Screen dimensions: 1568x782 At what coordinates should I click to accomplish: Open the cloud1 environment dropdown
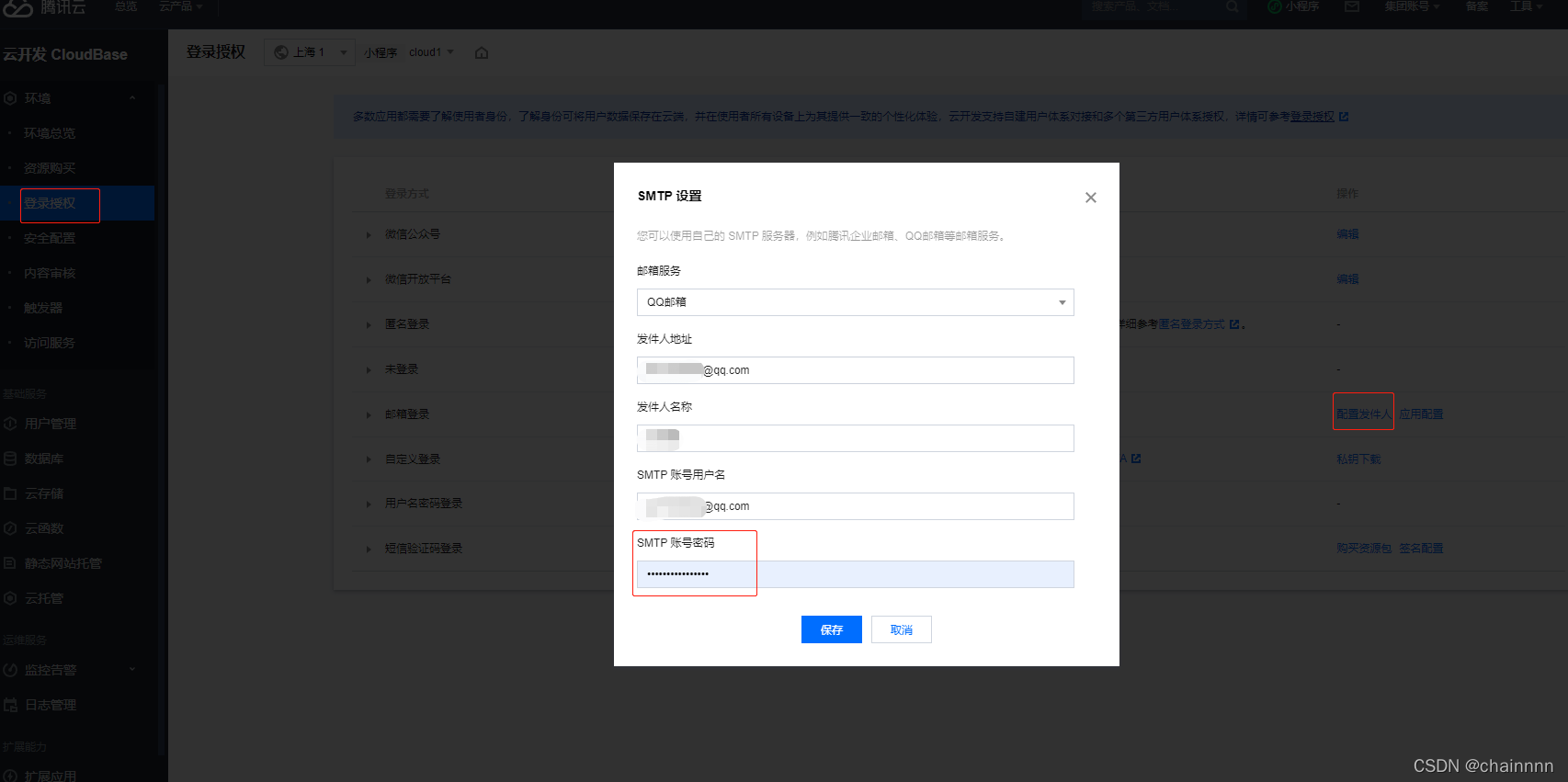pos(431,52)
